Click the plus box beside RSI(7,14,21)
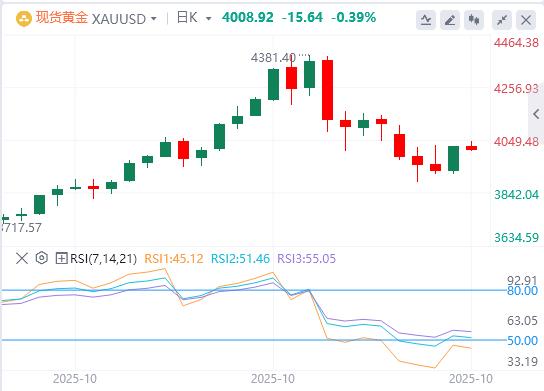The width and height of the screenshot is (544, 391). [61, 258]
